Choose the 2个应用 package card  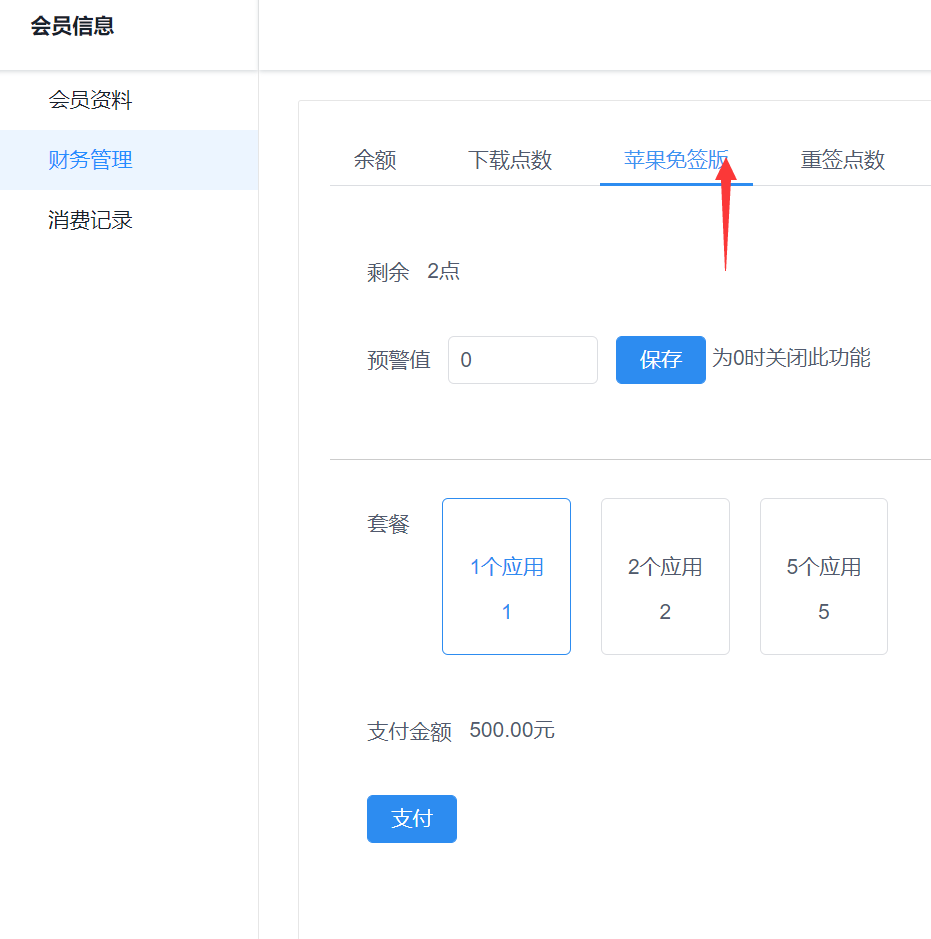[665, 576]
